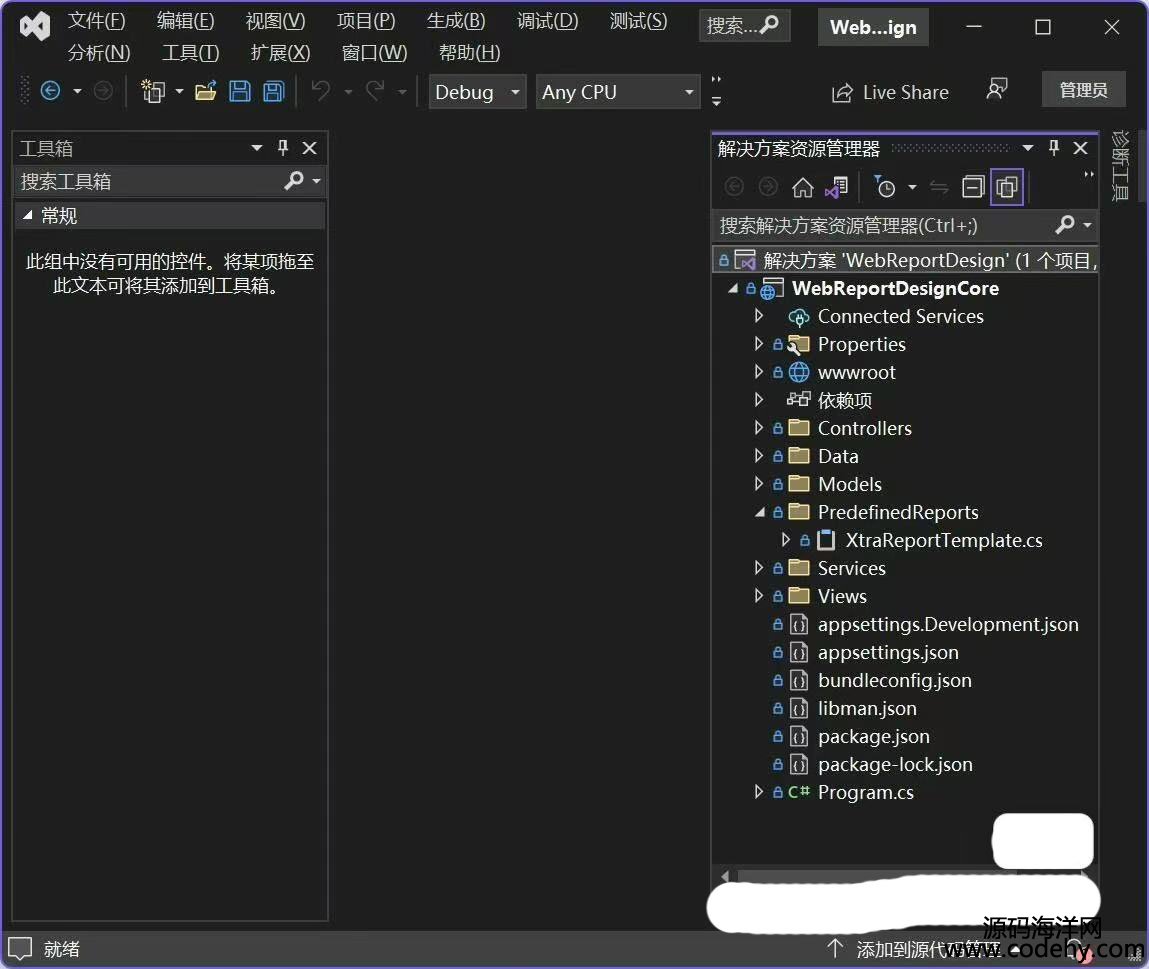
Task: Collapse all nodes in Solution Explorer
Action: point(972,188)
